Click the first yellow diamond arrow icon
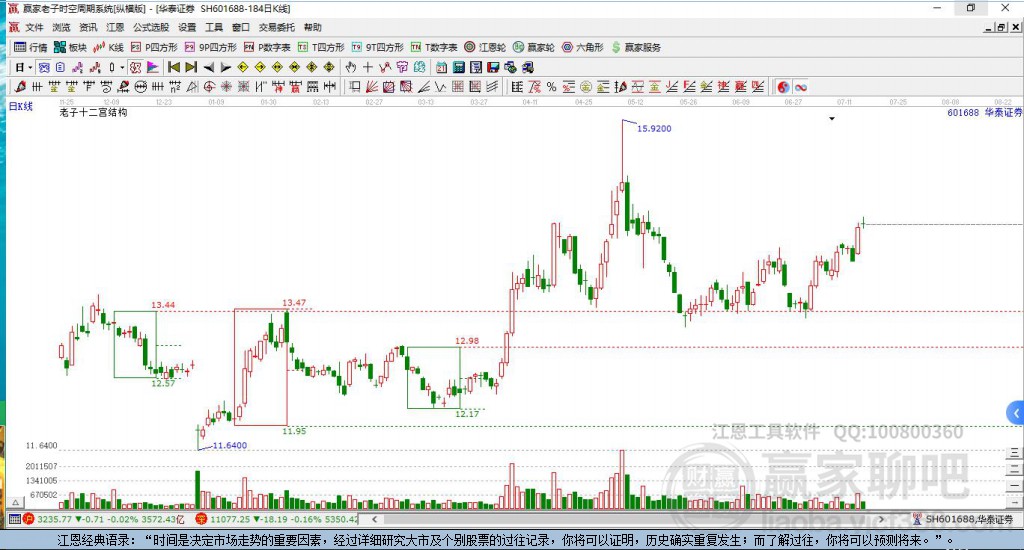This screenshot has height=550, width=1024. pos(243,67)
